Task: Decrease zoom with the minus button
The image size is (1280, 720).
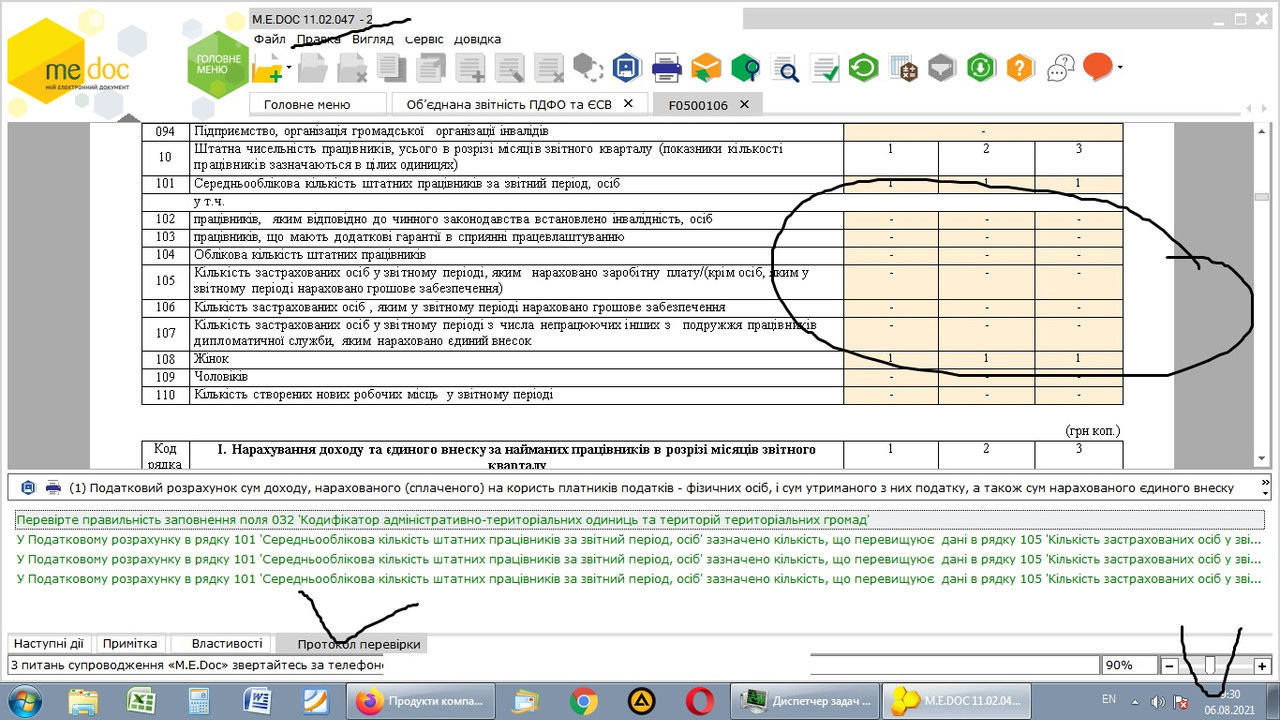Action: 1169,665
